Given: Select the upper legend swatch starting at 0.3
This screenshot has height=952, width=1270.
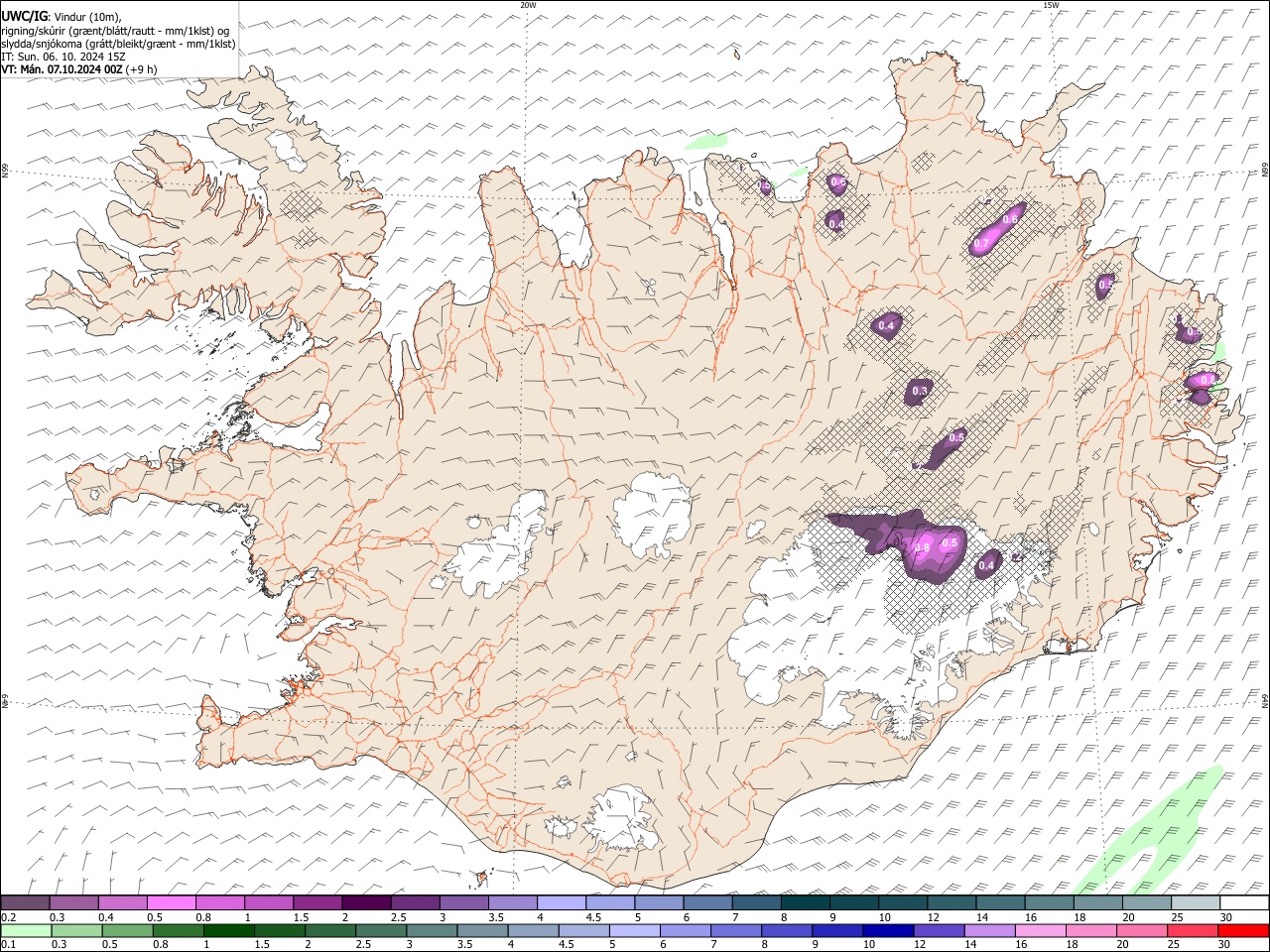Looking at the screenshot, I should point(73,903).
